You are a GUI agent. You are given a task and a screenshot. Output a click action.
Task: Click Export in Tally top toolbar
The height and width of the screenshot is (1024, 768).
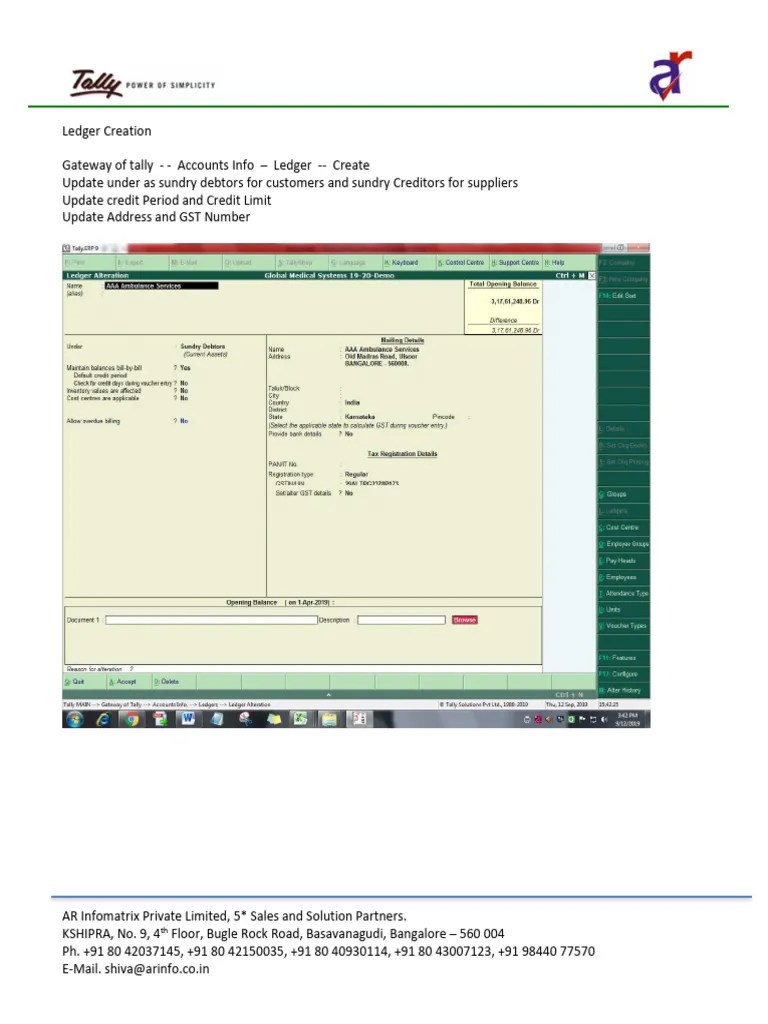130,263
